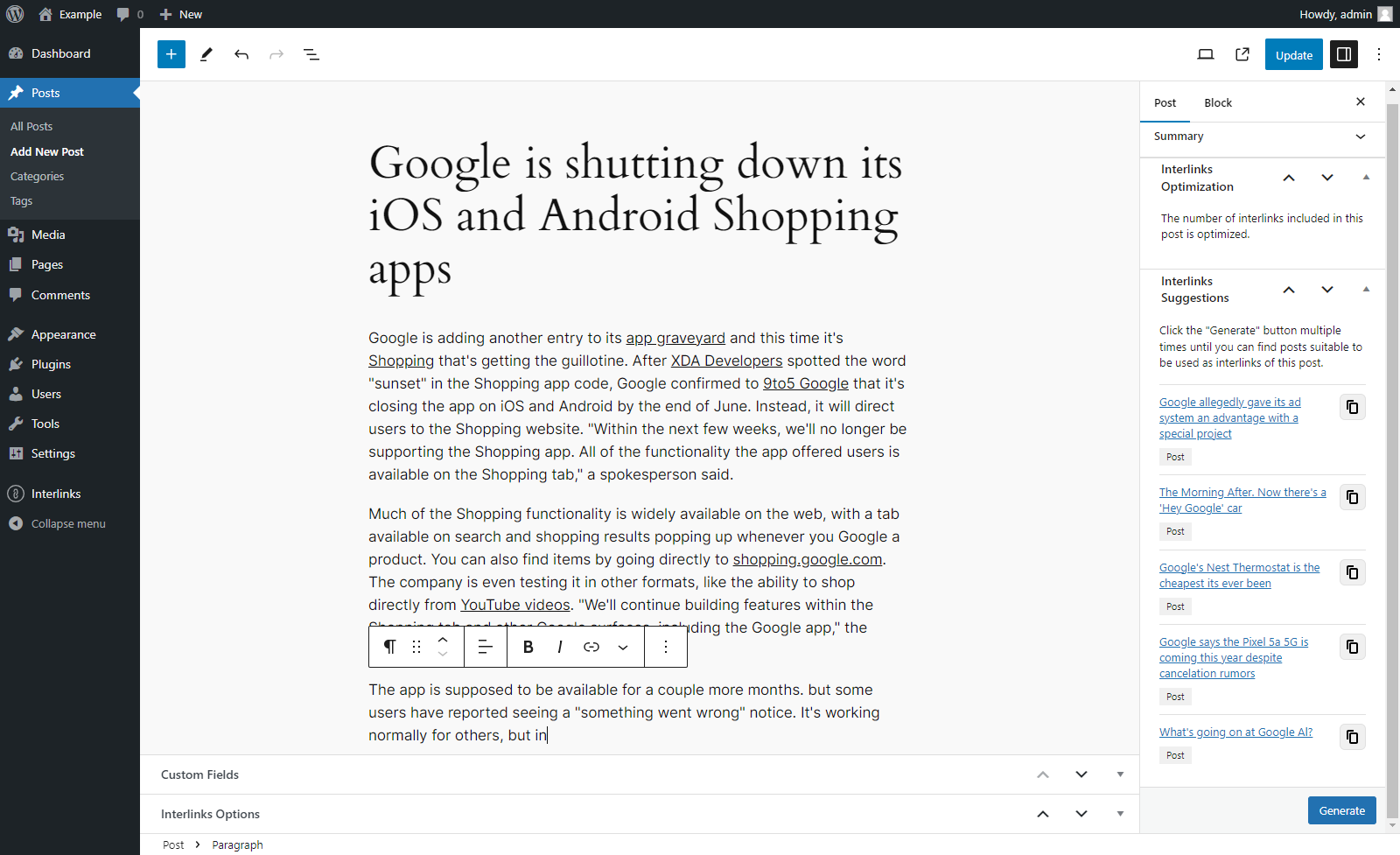The width and height of the screenshot is (1400, 855).
Task: Click the Update button
Action: pyautogui.click(x=1293, y=54)
